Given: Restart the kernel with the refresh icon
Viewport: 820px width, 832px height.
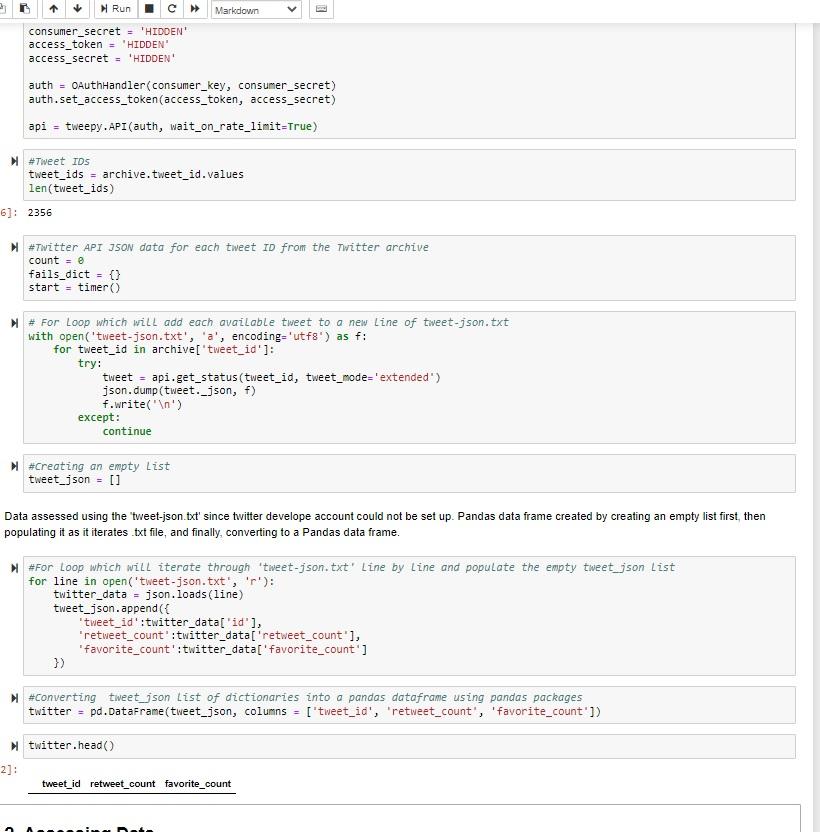Looking at the screenshot, I should point(170,9).
